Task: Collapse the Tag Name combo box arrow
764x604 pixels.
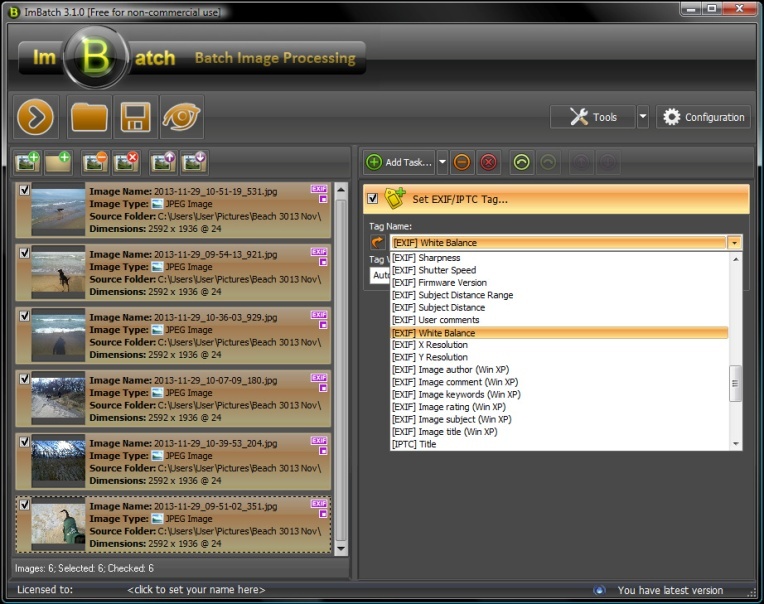Action: tap(735, 243)
